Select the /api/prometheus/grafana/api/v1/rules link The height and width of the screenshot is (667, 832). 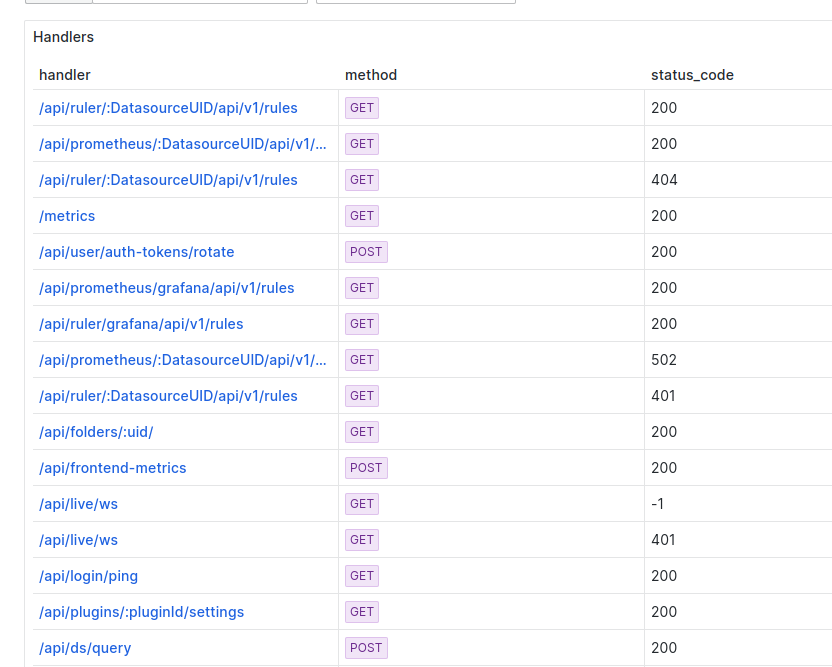click(x=166, y=287)
